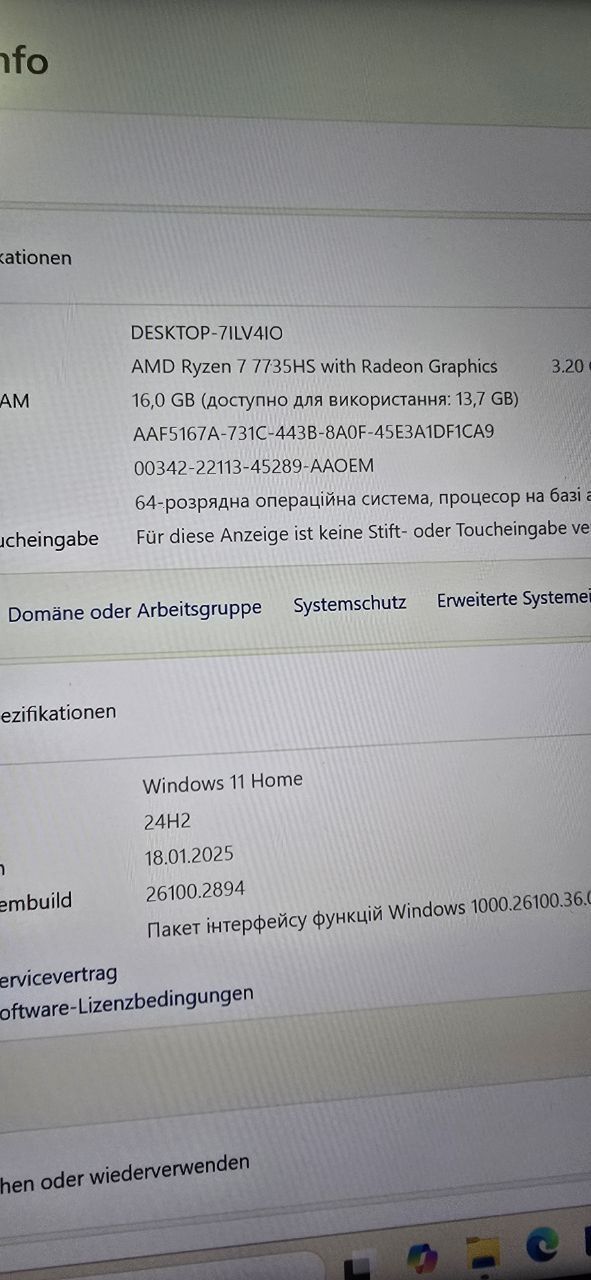Open the Domäne oder Arbeitsgruppe link
591x1280 pixels.
tap(135, 610)
